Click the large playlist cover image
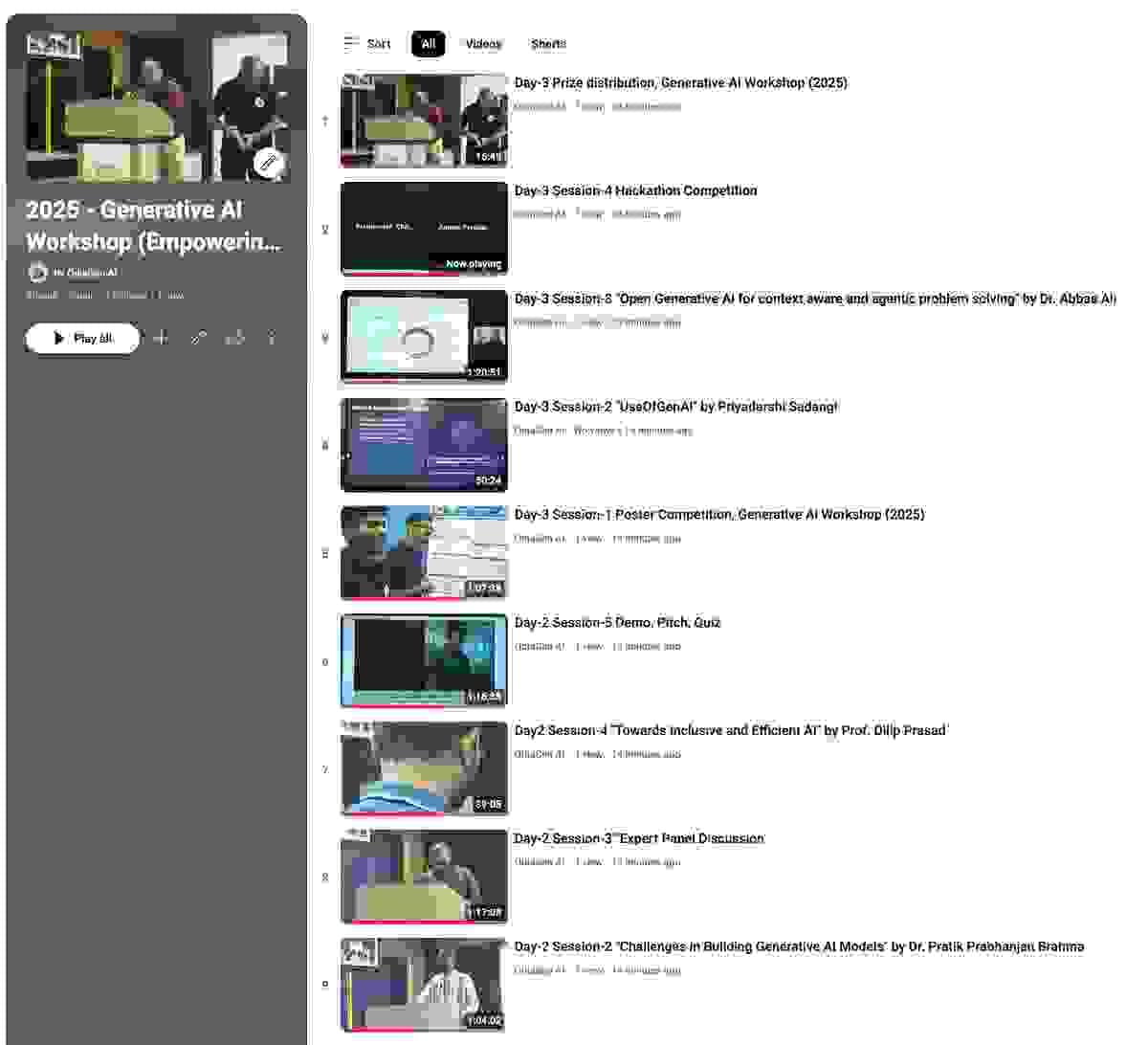The image size is (1148, 1045). tap(157, 106)
